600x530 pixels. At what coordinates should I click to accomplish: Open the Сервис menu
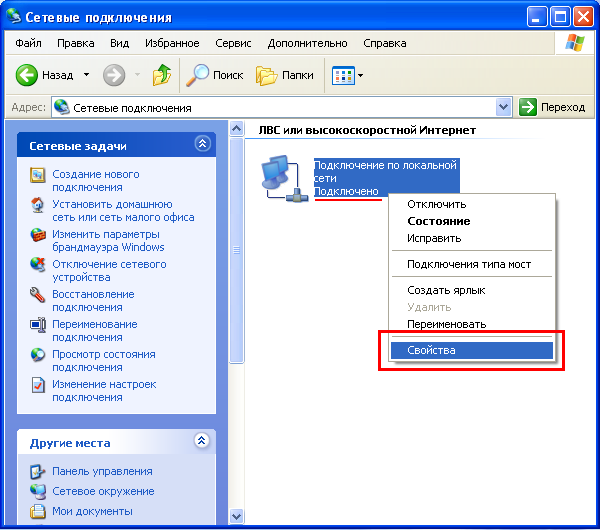233,43
